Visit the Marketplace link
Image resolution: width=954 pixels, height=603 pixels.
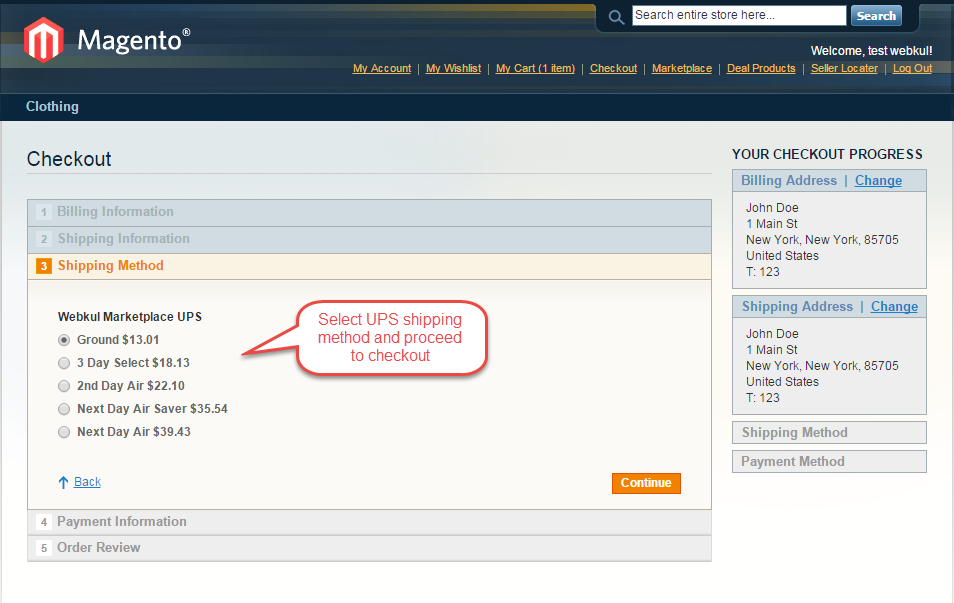tap(682, 68)
